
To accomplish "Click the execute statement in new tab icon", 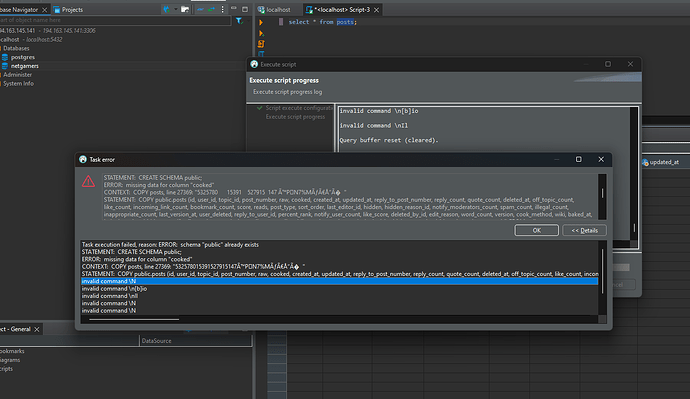I will [x=261, y=33].
